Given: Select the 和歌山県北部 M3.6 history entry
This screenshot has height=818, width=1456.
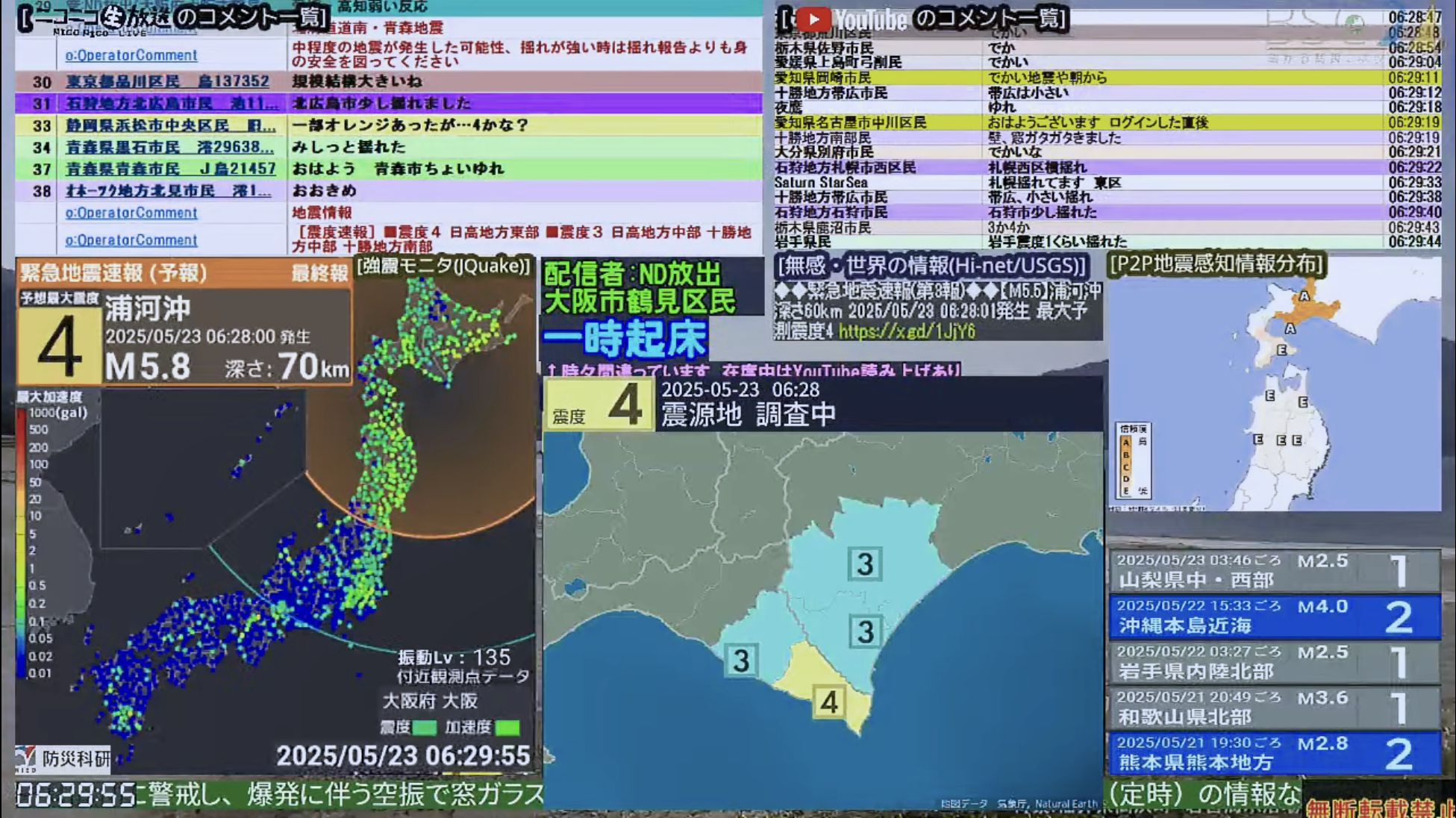Looking at the screenshot, I should click(1274, 708).
